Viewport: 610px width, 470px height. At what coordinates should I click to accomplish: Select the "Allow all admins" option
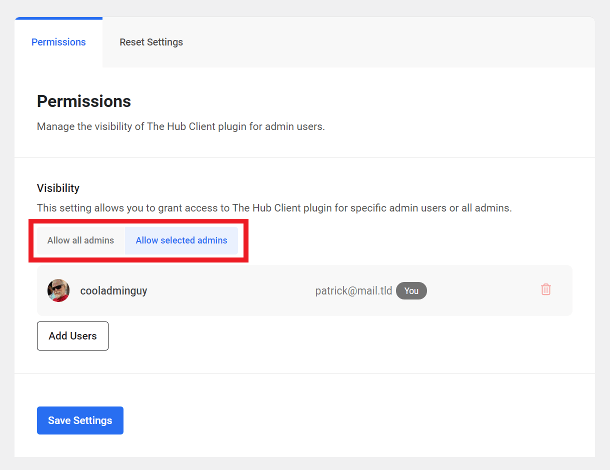[81, 241]
